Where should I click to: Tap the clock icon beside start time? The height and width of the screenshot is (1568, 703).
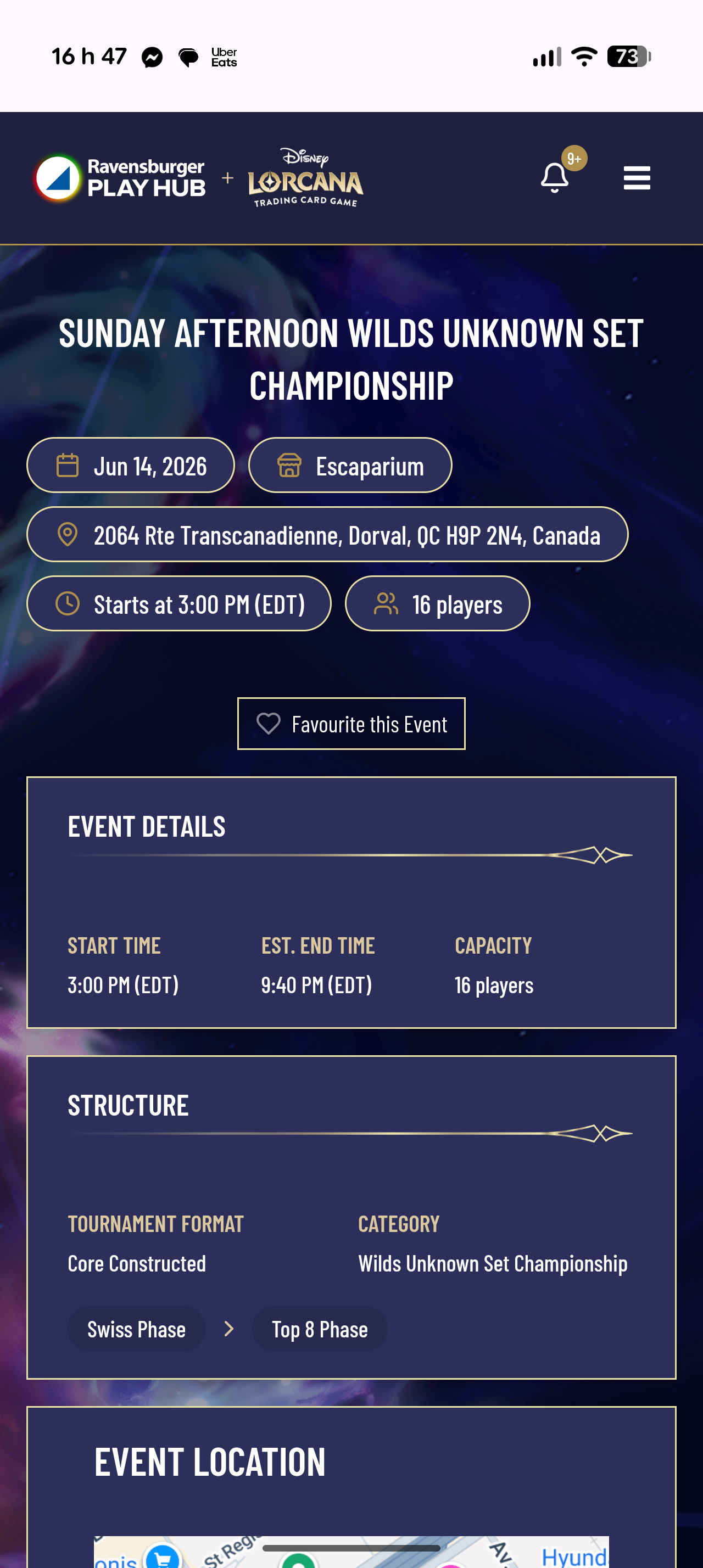pos(68,604)
